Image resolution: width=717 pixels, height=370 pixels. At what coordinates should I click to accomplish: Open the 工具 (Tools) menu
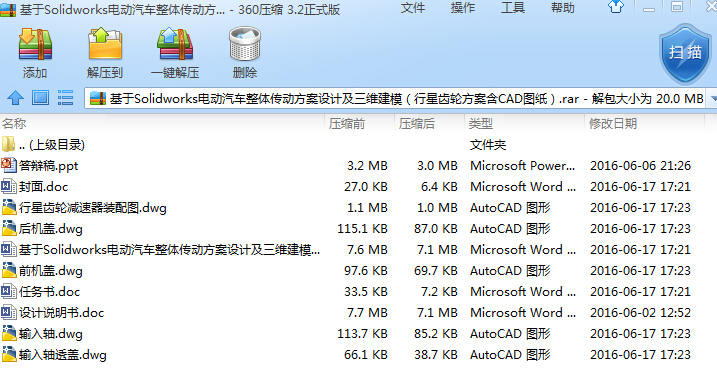513,8
